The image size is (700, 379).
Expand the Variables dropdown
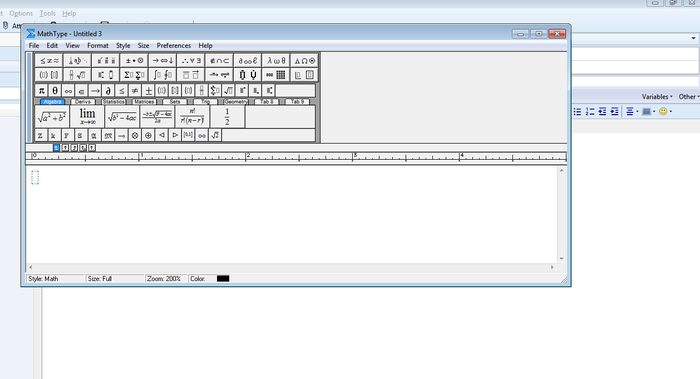657,96
